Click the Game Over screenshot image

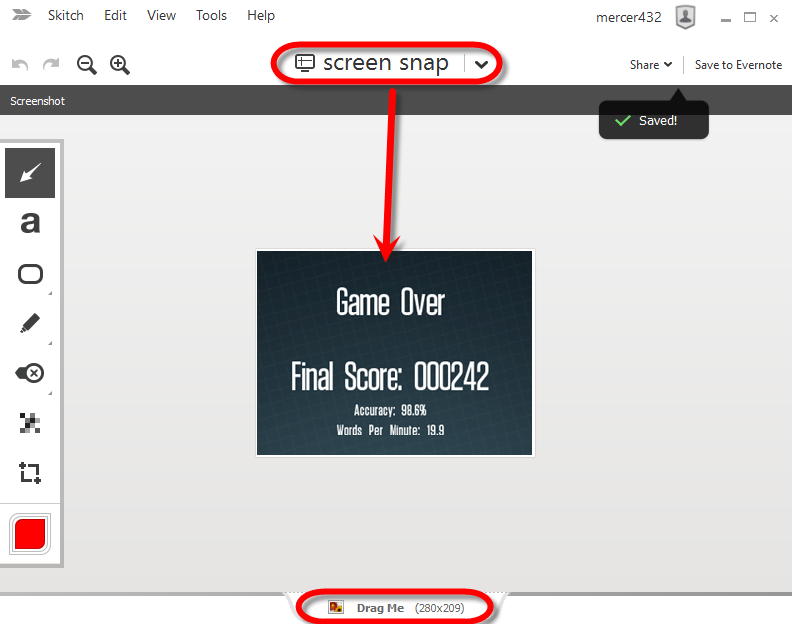click(x=394, y=353)
